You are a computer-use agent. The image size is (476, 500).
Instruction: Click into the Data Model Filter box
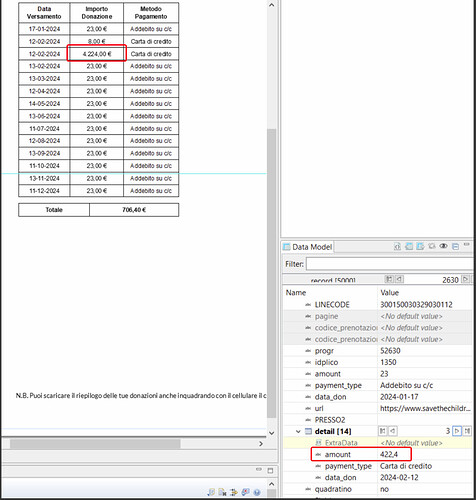(389, 264)
